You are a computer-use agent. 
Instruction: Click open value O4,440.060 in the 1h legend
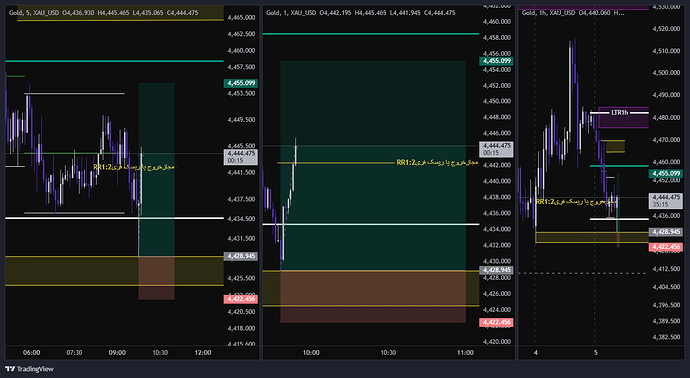point(594,13)
